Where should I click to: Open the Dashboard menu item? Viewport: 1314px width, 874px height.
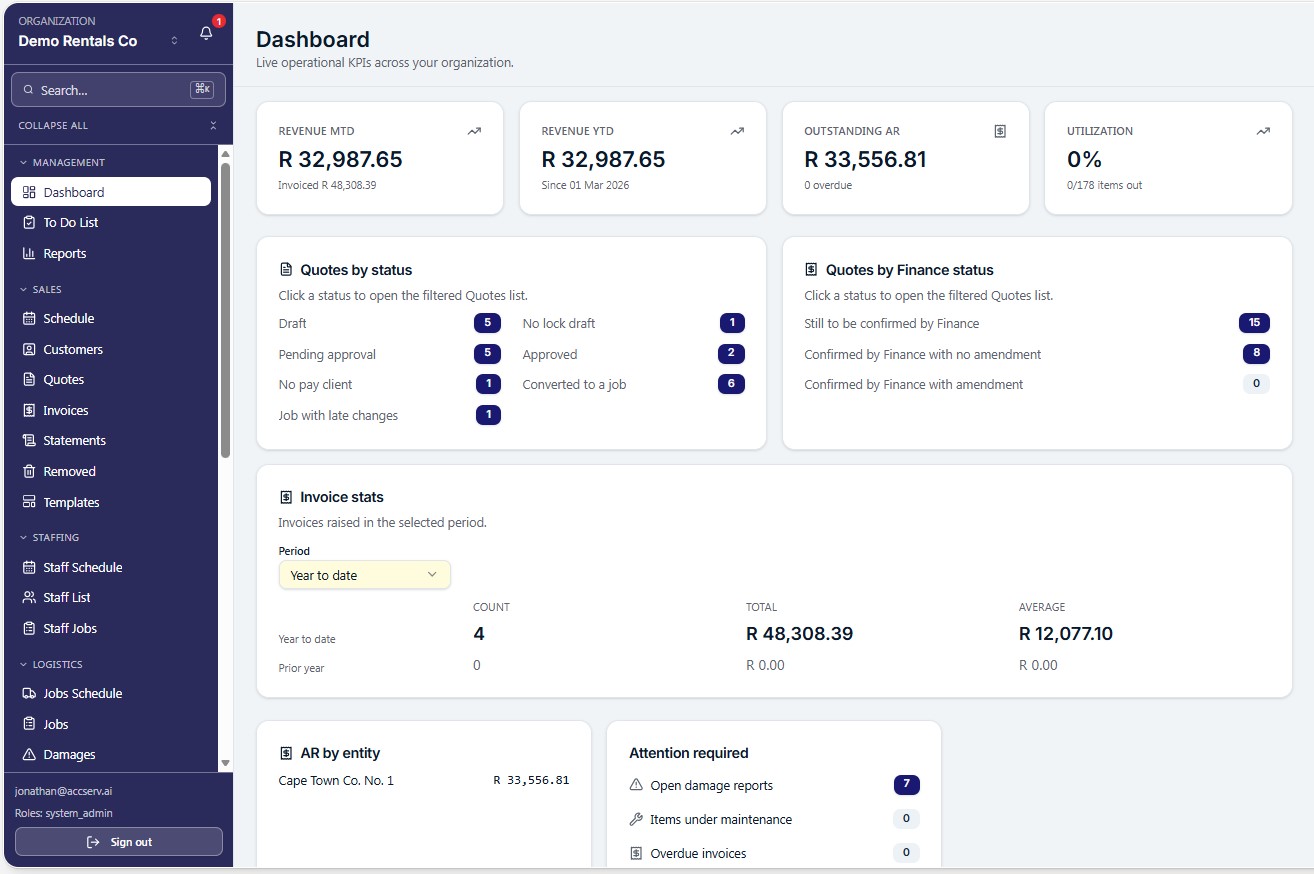pyautogui.click(x=111, y=192)
